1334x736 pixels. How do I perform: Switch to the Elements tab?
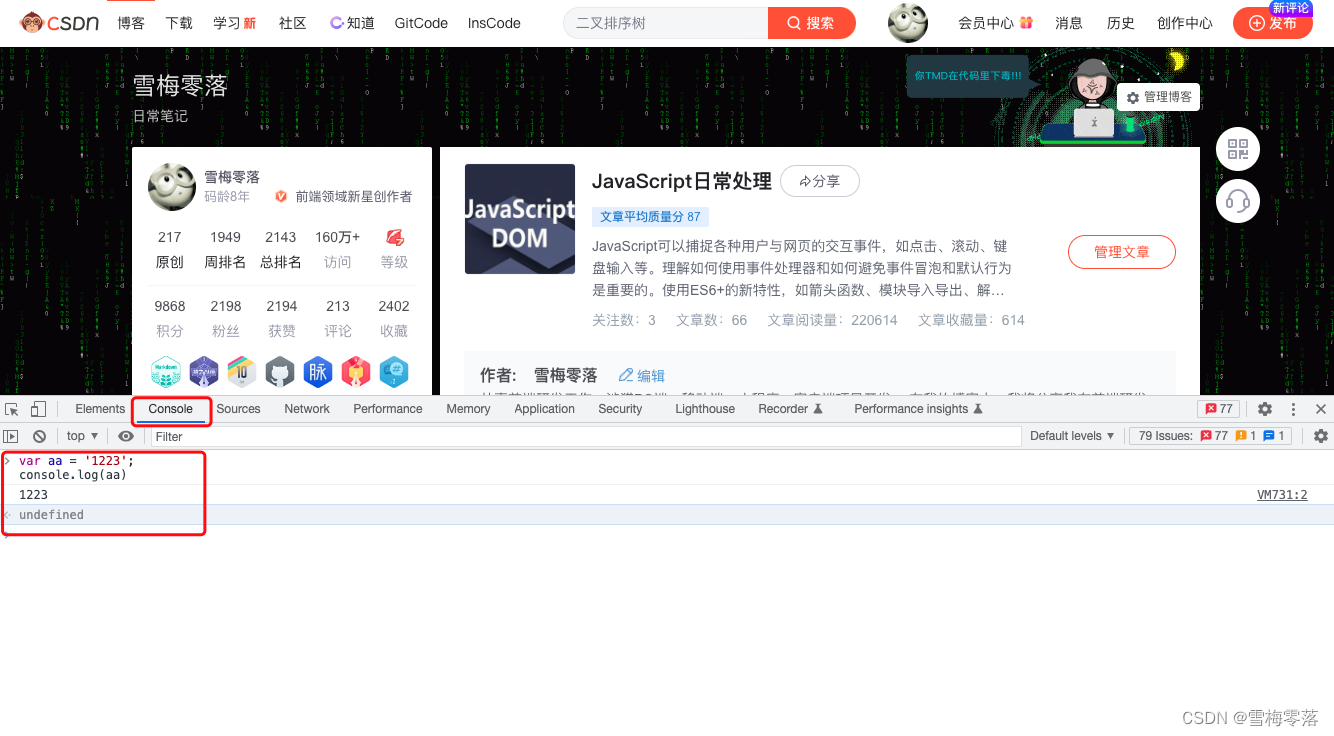[x=100, y=409]
